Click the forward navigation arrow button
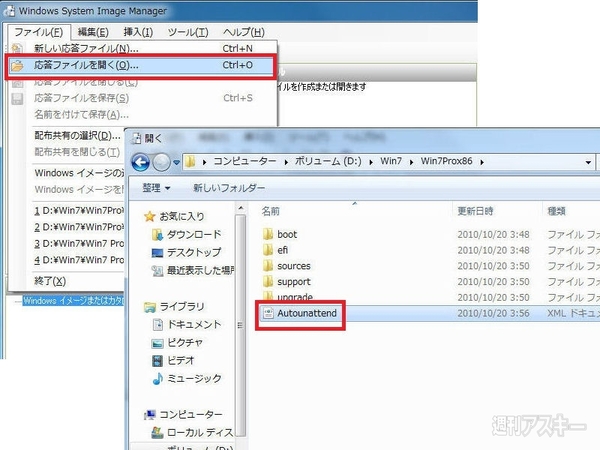600x450 pixels. click(x=161, y=163)
